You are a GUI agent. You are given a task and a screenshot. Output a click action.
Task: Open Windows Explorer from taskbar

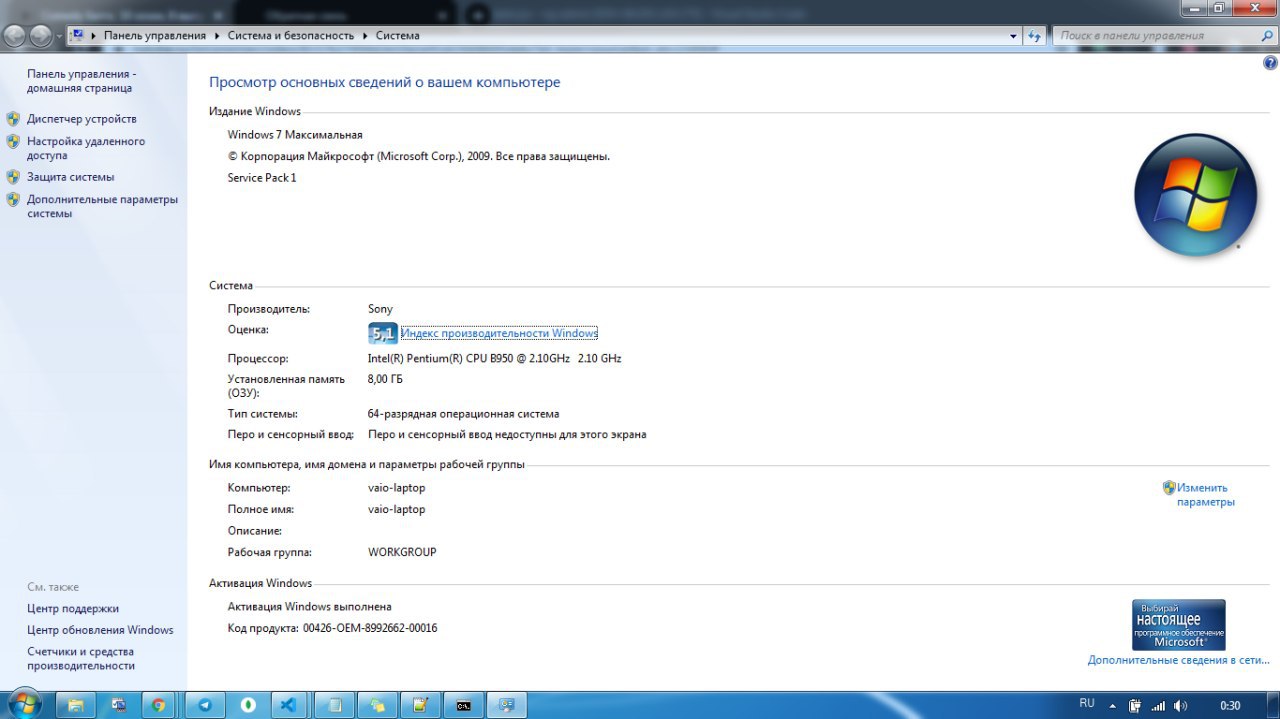75,705
